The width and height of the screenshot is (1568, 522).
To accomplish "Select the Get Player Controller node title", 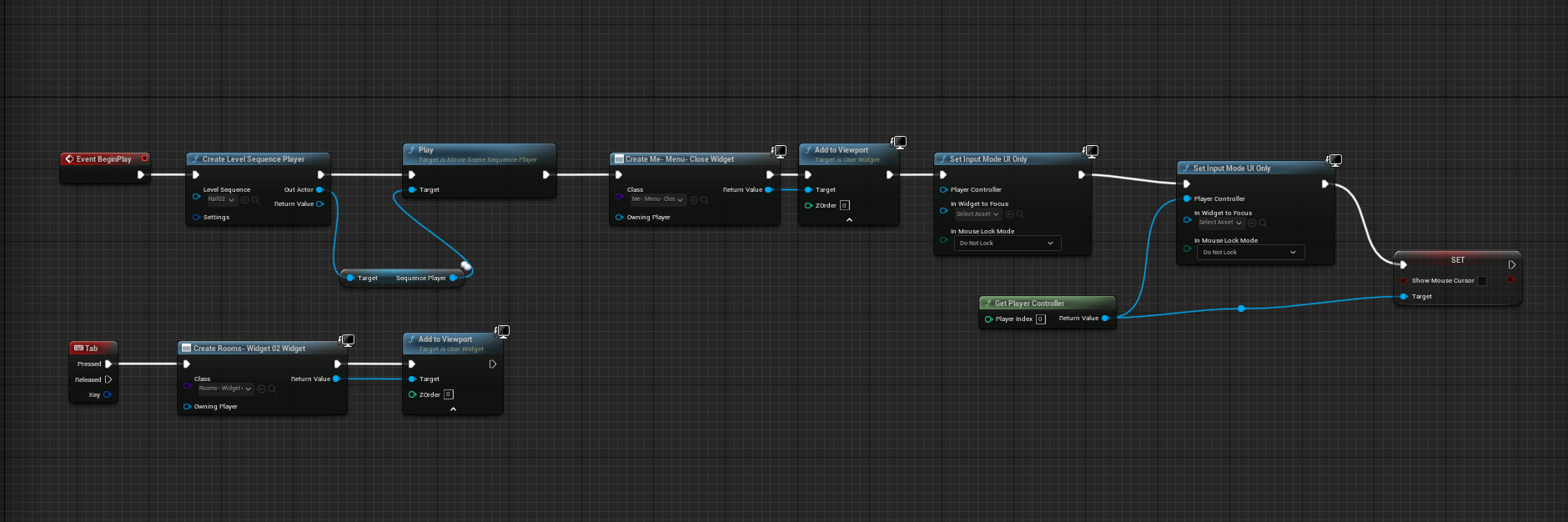I will tap(1030, 304).
